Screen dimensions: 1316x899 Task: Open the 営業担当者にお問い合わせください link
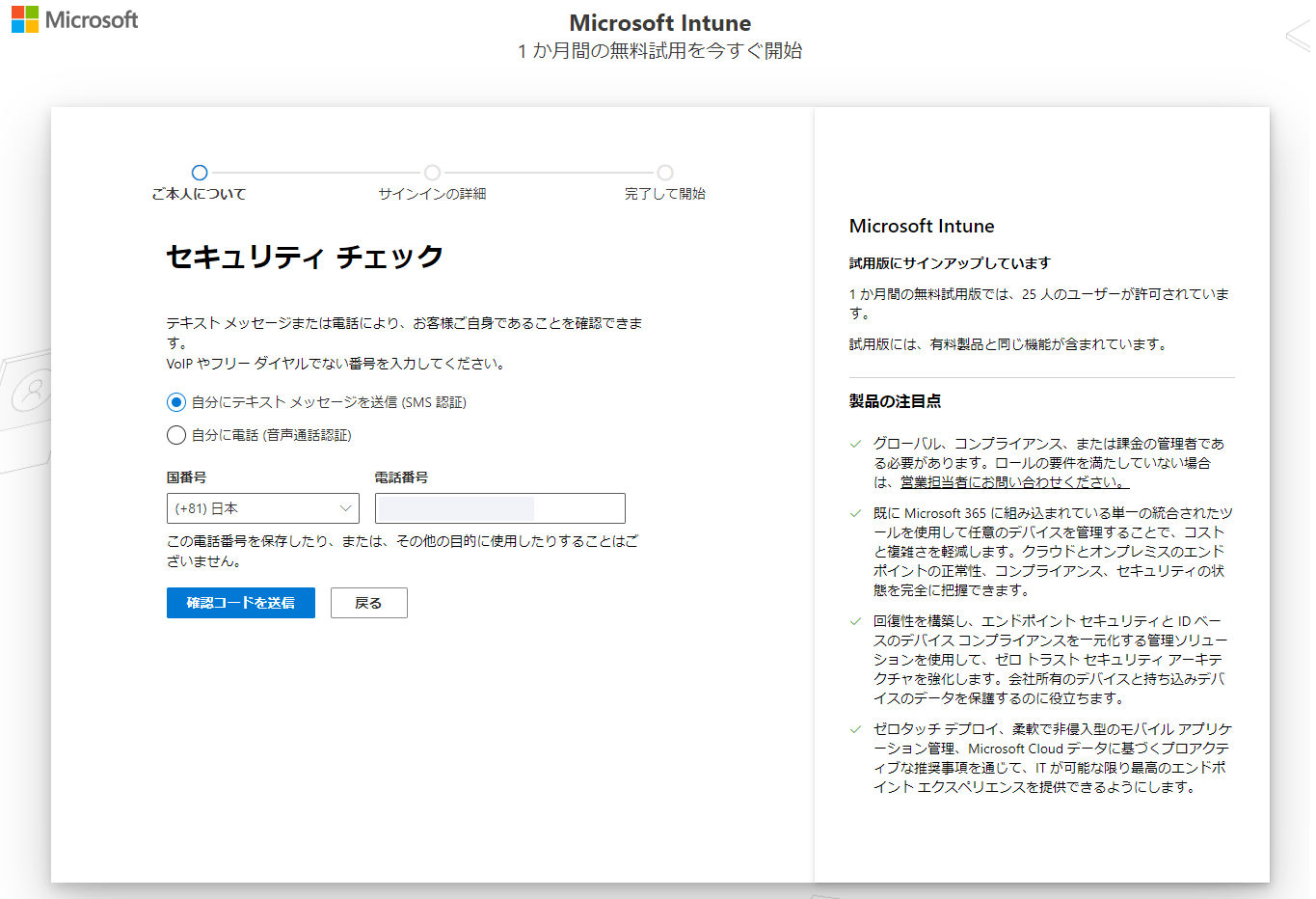[x=1014, y=482]
